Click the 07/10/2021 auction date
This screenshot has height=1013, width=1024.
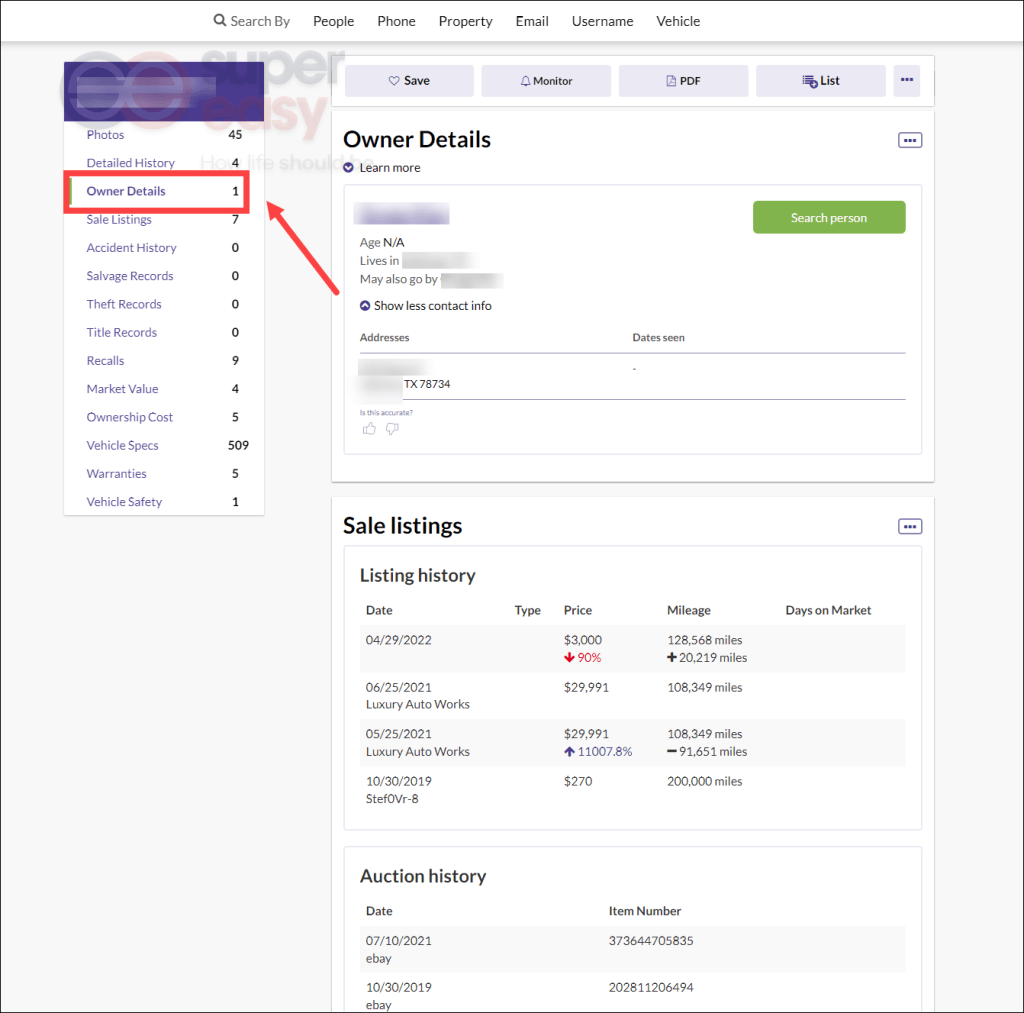point(398,941)
